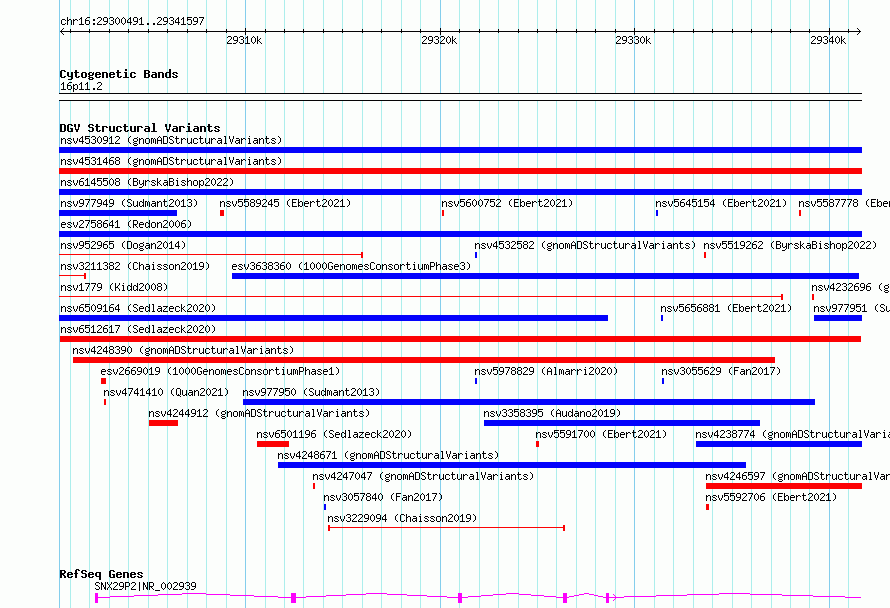890x608 pixels.
Task: Open nsv4741410 Quan2021 label
Action: click(166, 392)
